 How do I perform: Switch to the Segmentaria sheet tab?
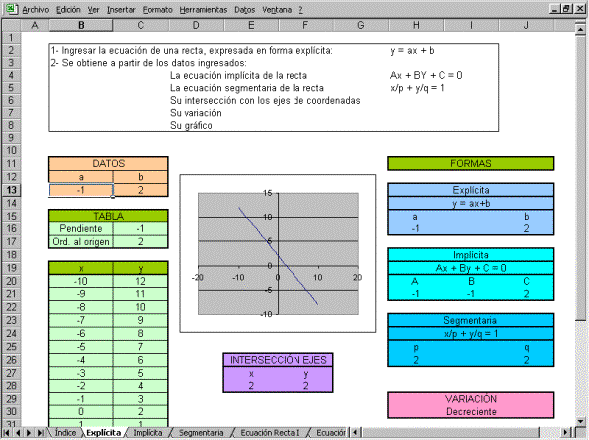[x=201, y=432]
